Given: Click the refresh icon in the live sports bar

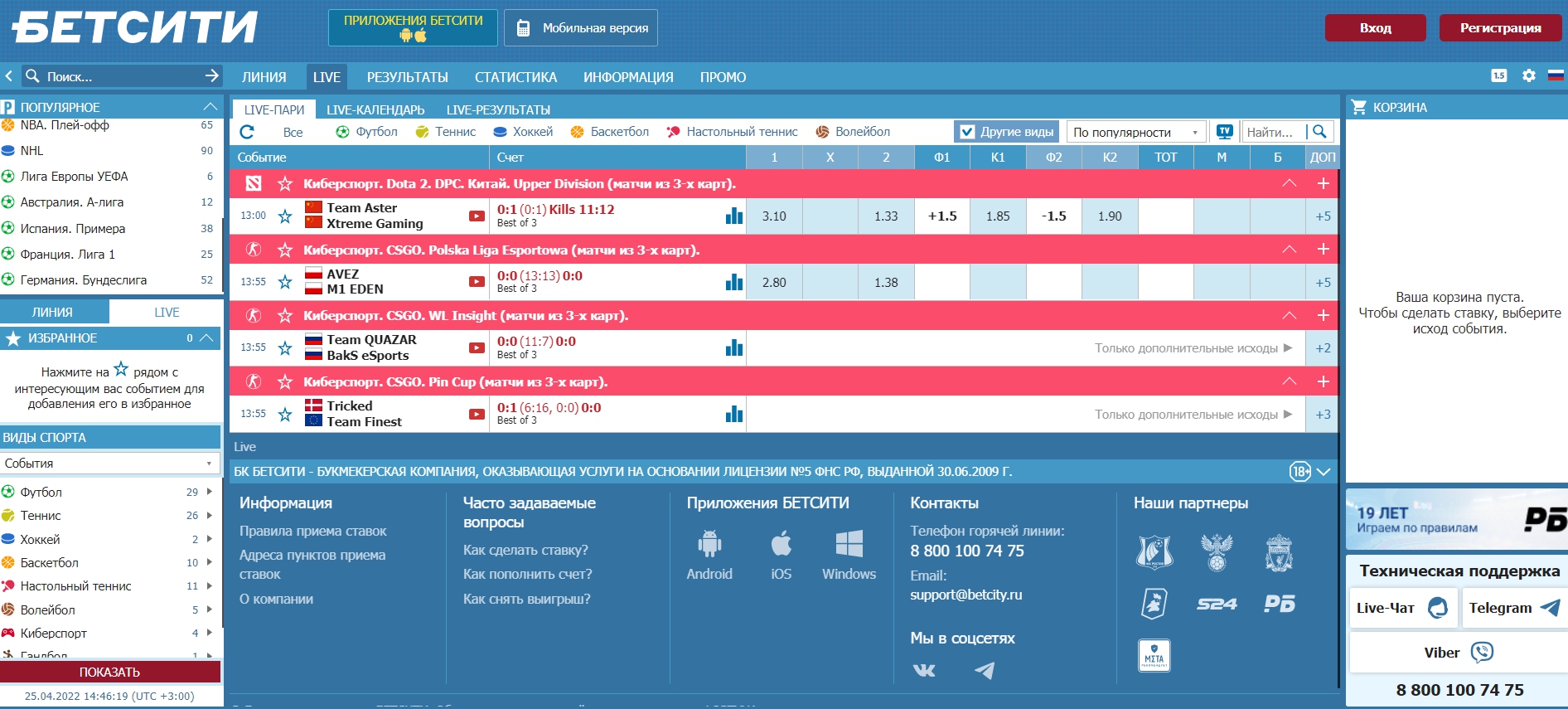Looking at the screenshot, I should [246, 132].
